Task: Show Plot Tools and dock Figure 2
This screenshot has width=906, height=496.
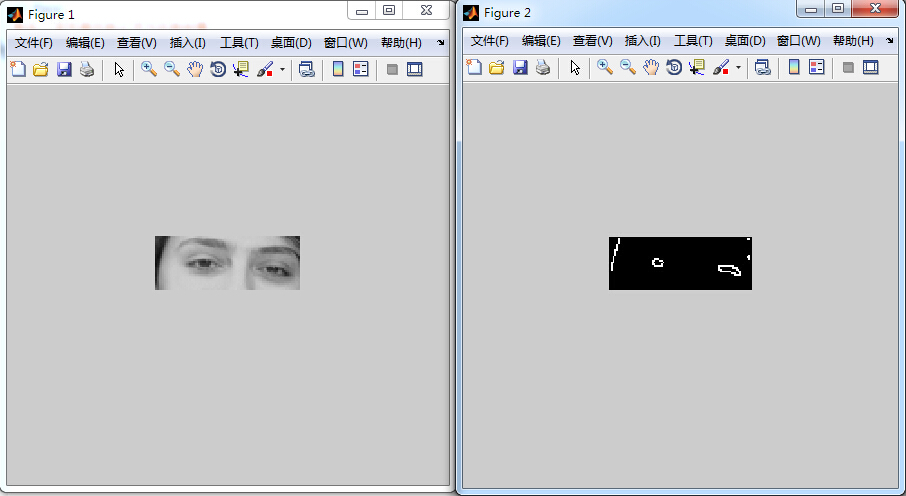Action: (870, 67)
